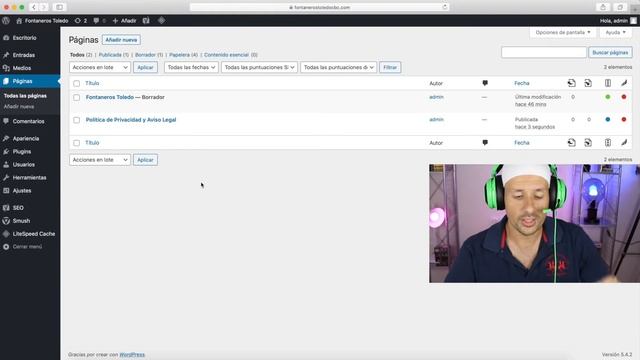Open Comentarios in the sidebar

[x=30, y=121]
